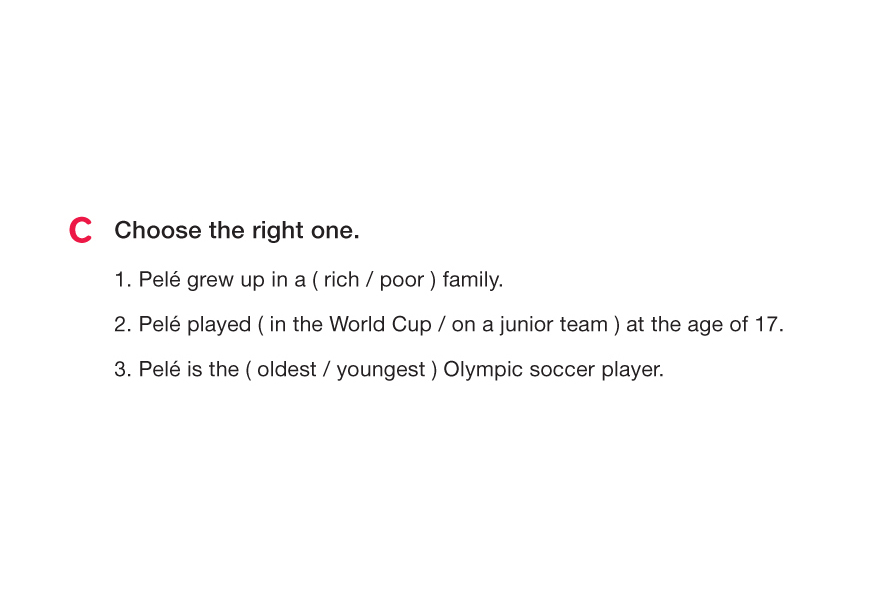Click the number "3." before the third sentence
Viewport: 873px width, 612px height.
pos(123,370)
